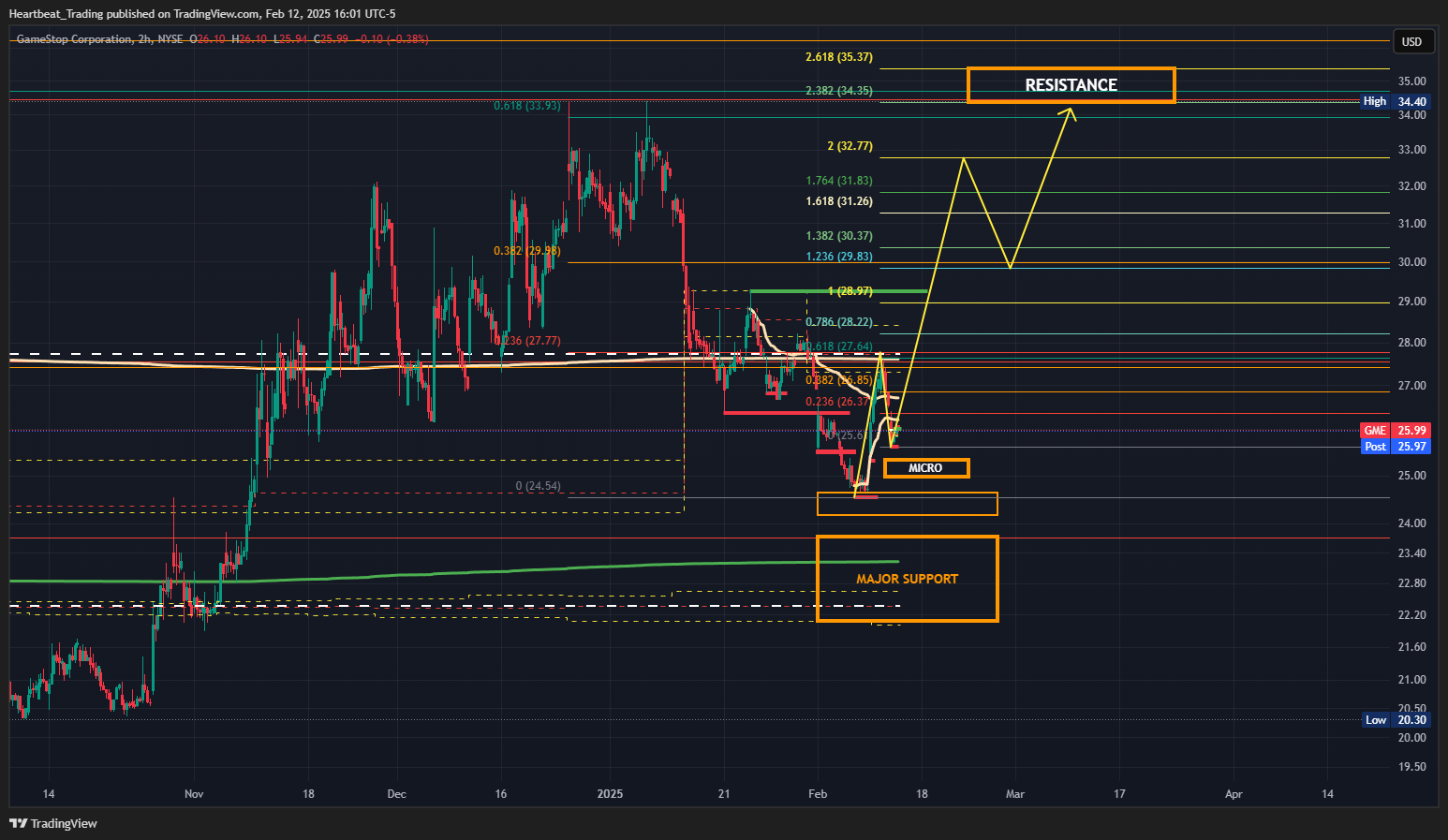Click the 21 date on time axis
The width and height of the screenshot is (1448, 840).
(724, 794)
